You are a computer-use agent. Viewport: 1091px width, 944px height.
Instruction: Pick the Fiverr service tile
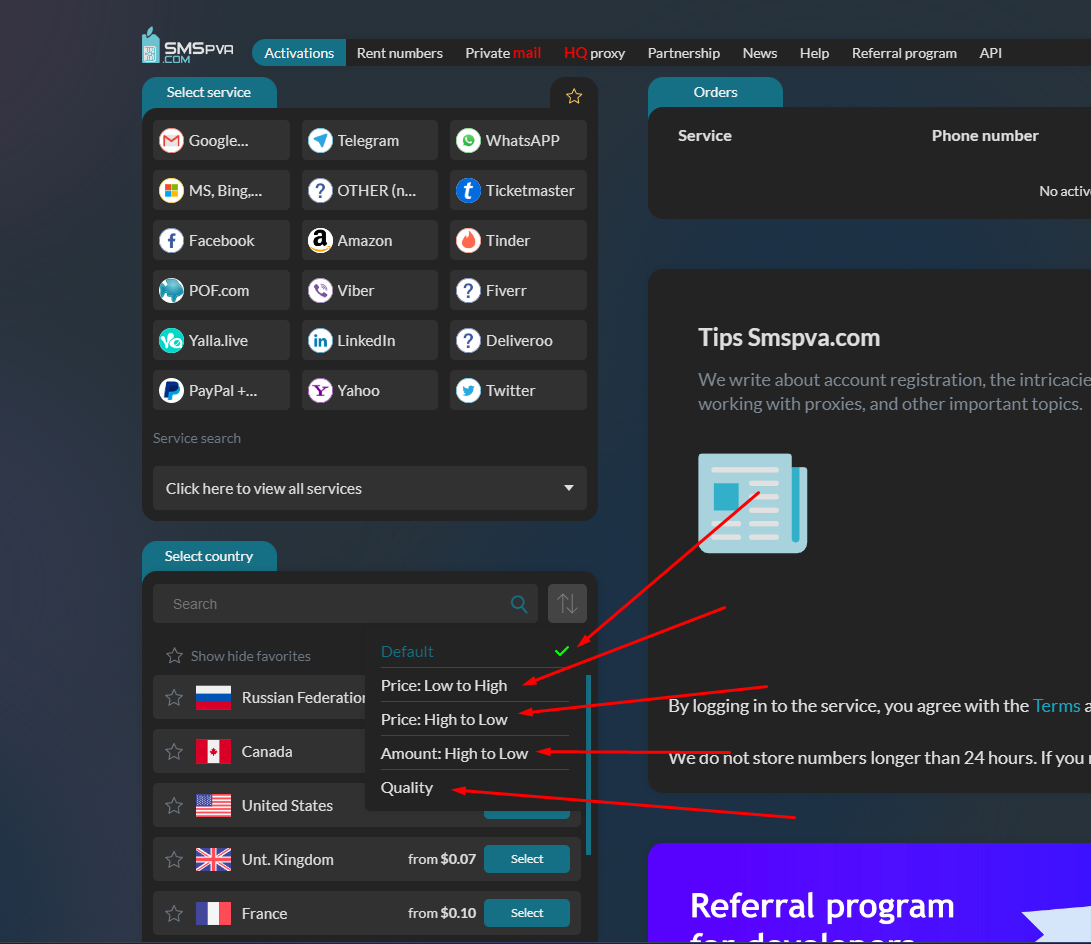tap(518, 291)
